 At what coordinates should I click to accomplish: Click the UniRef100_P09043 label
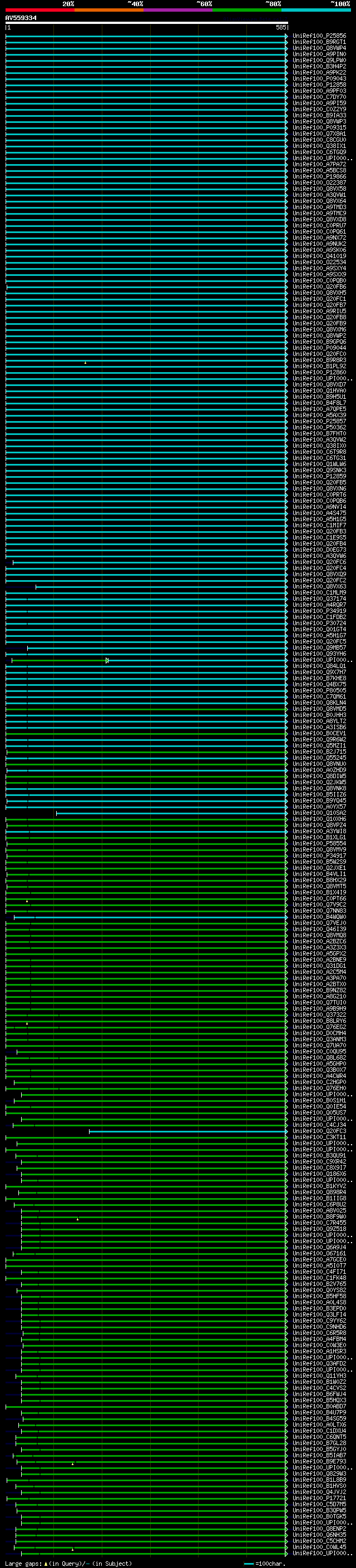coord(319,79)
